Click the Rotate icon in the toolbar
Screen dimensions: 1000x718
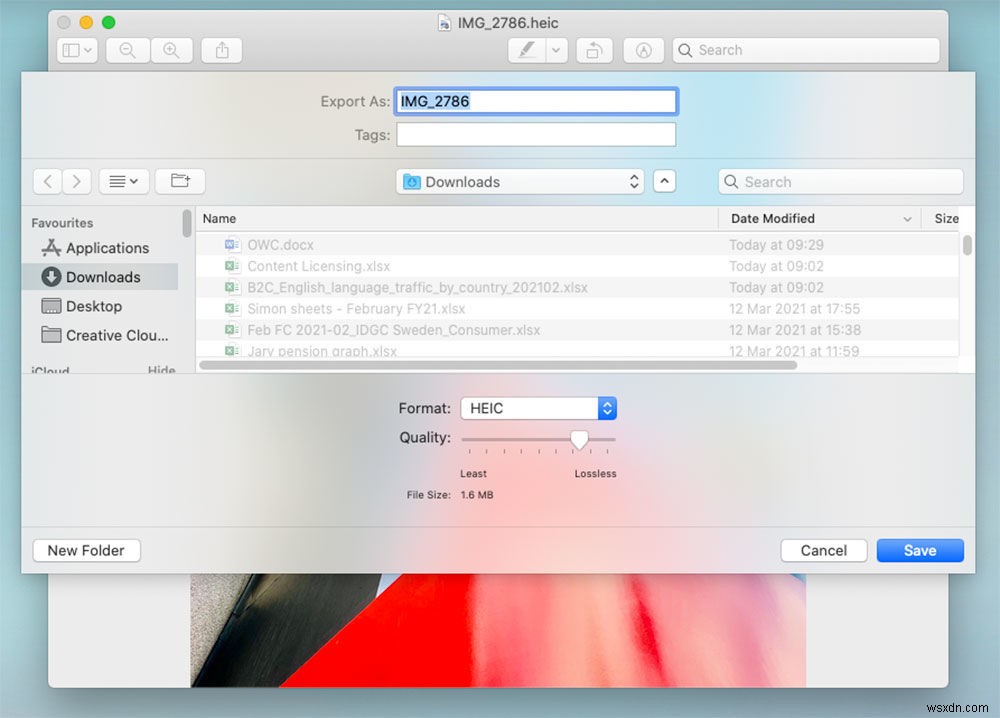point(594,50)
